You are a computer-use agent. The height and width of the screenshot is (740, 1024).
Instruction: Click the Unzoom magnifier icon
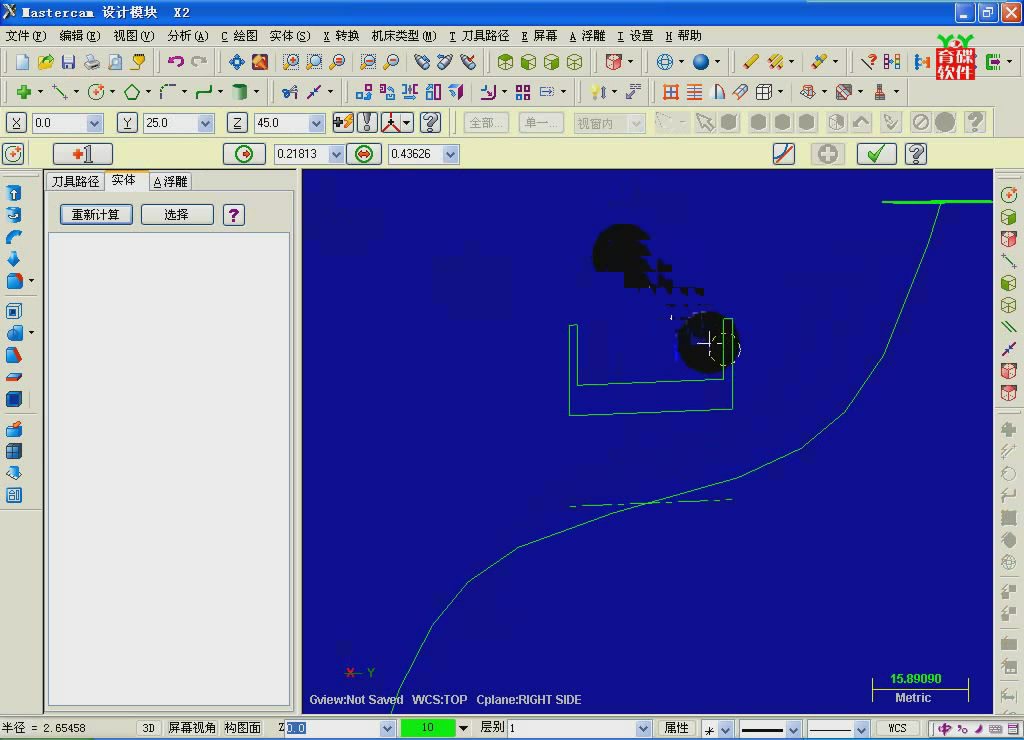click(x=391, y=62)
